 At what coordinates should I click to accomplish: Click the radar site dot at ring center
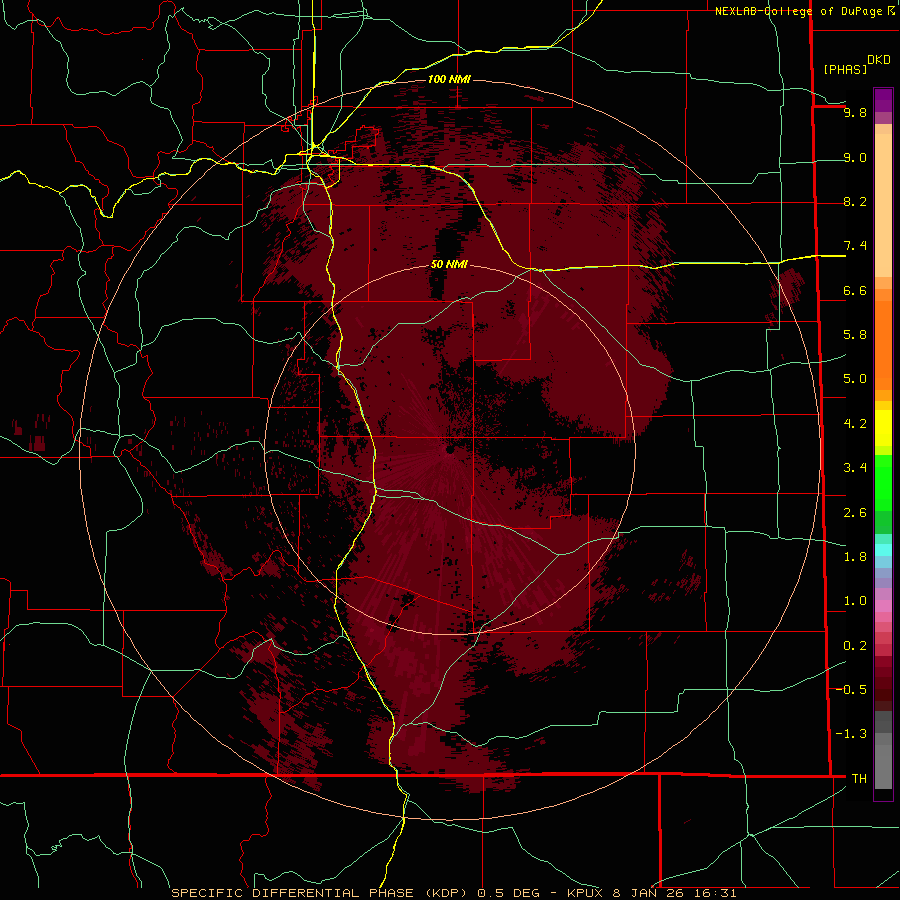[x=450, y=450]
